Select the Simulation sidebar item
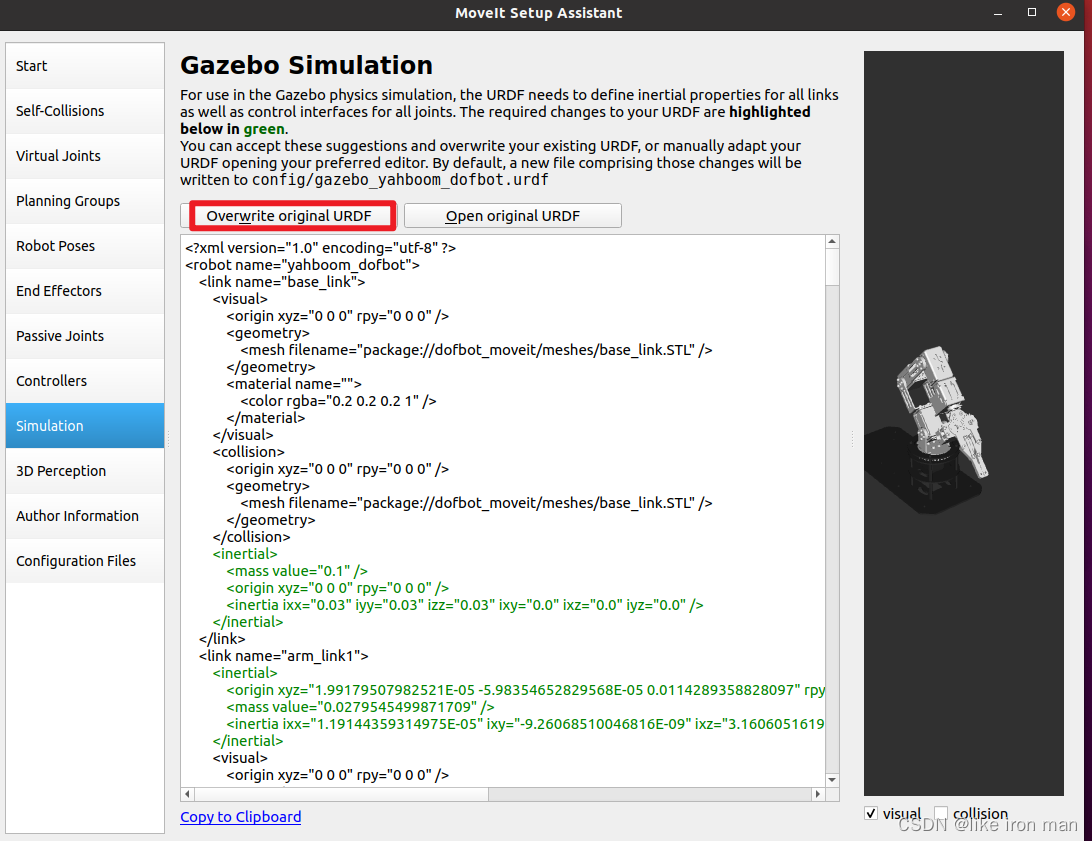The width and height of the screenshot is (1092, 841). [85, 426]
